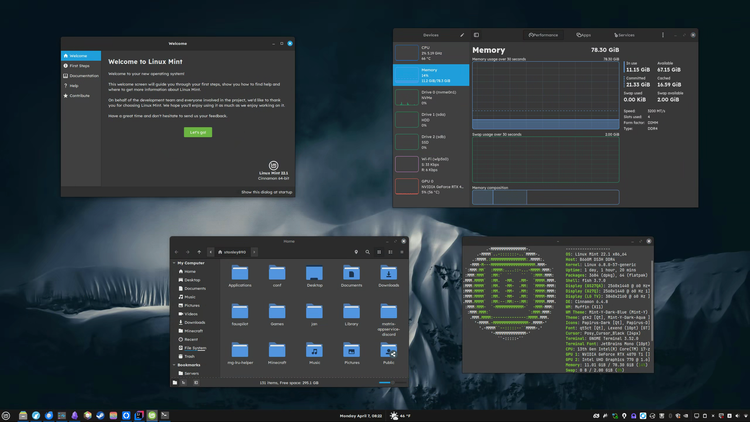Toggle the system monitor sidebar panel icon
Screen dimensions: 750x422
pos(476,35)
